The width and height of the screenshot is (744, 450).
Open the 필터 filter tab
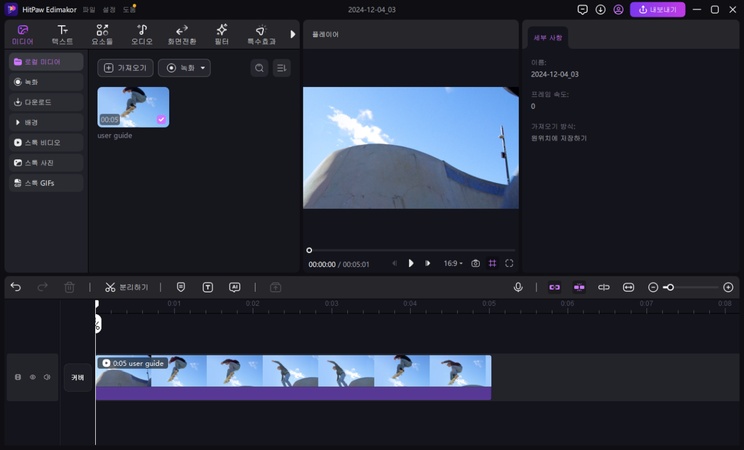[x=221, y=35]
